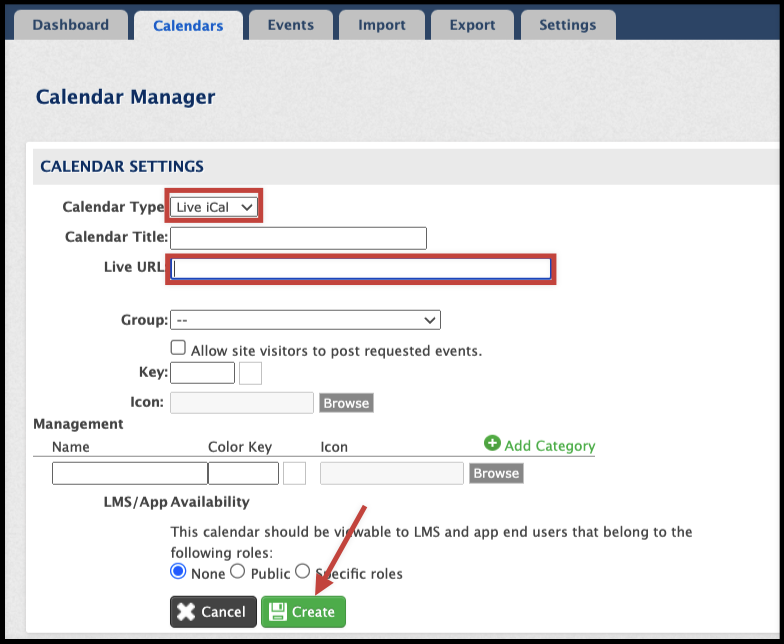Click Browse button next to calendar Icon
The height and width of the screenshot is (644, 784).
[346, 403]
